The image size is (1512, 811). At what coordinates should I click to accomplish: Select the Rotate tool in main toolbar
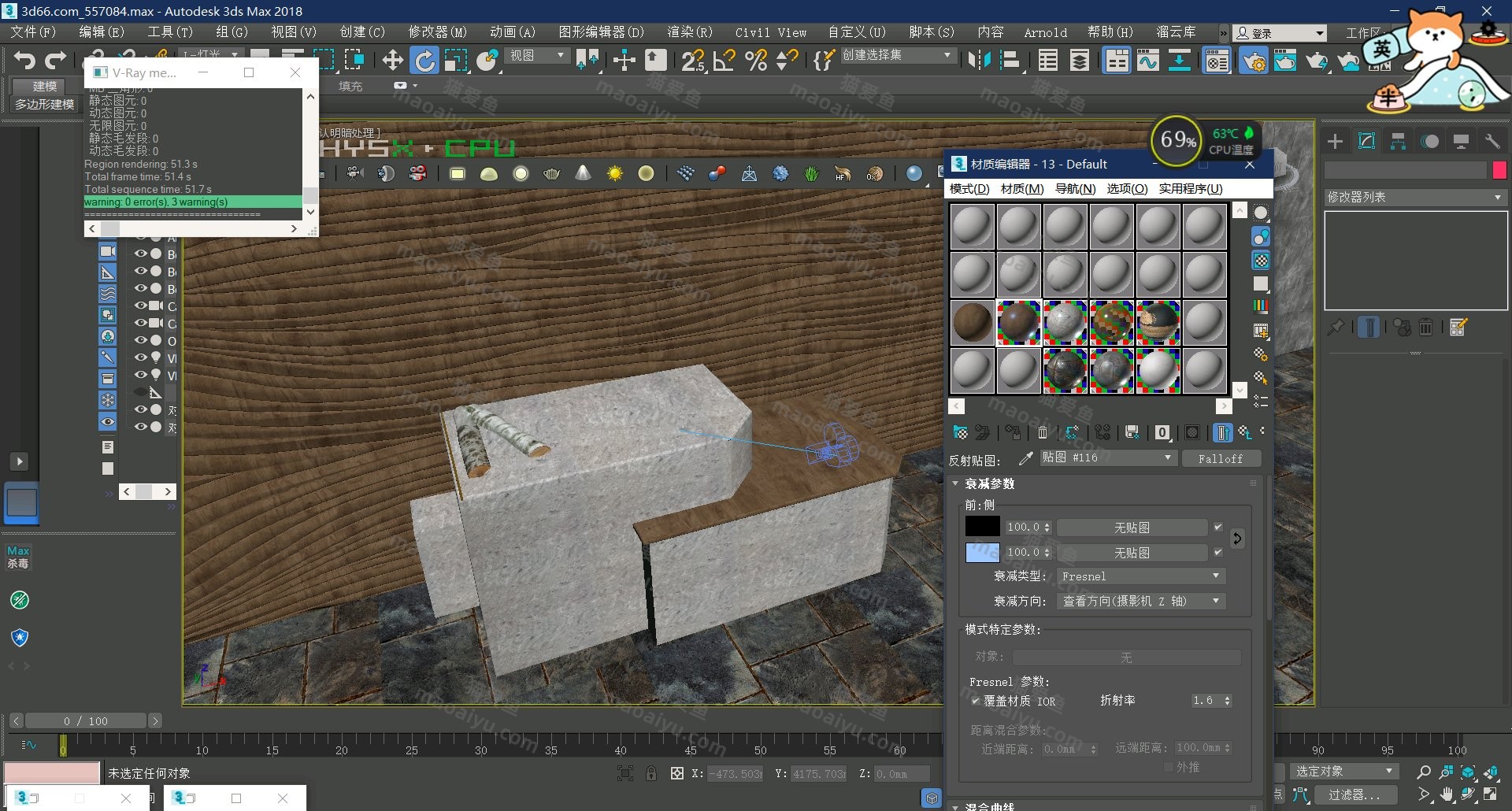point(424,60)
